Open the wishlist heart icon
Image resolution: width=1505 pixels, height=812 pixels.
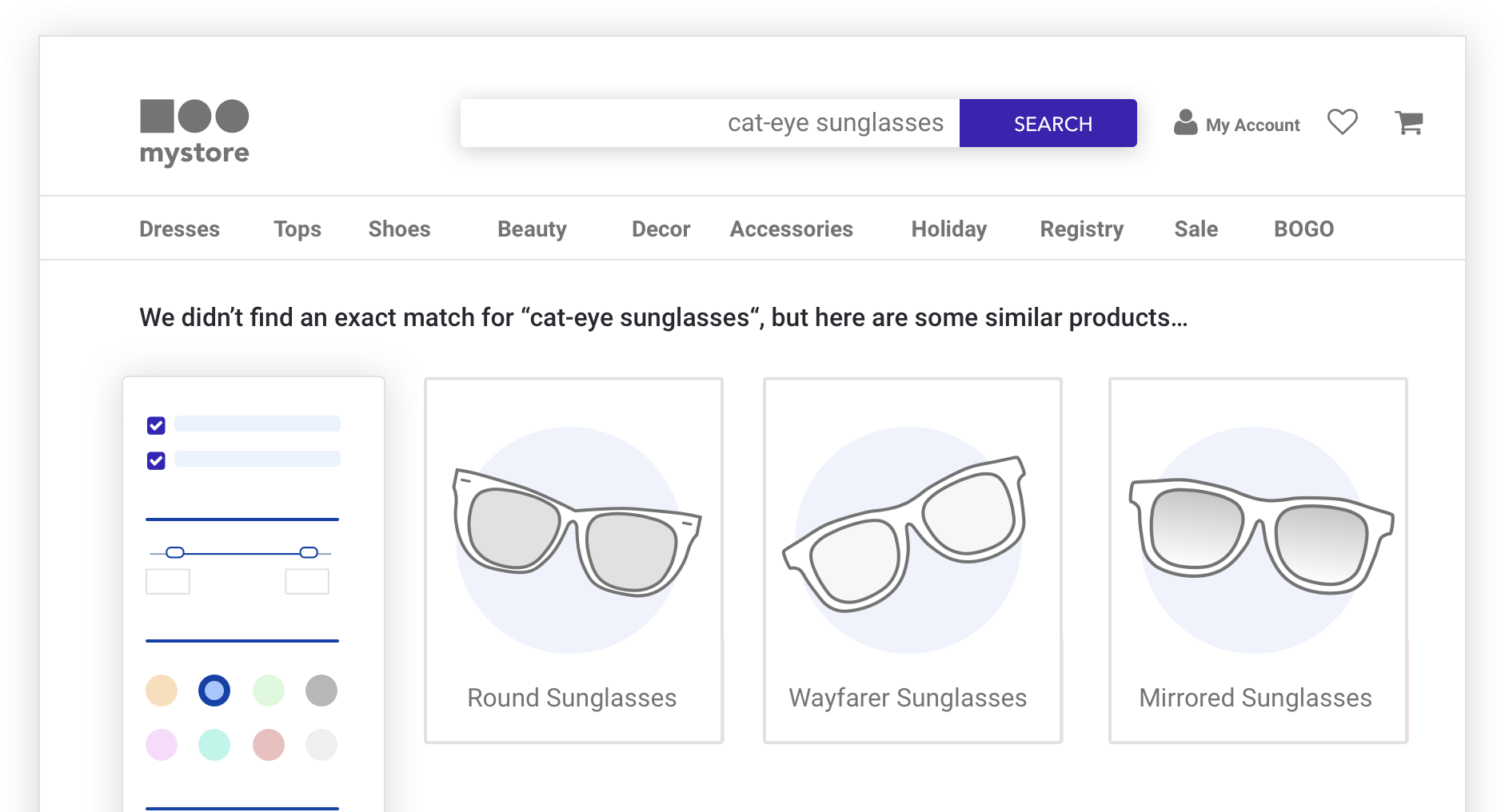point(1342,122)
